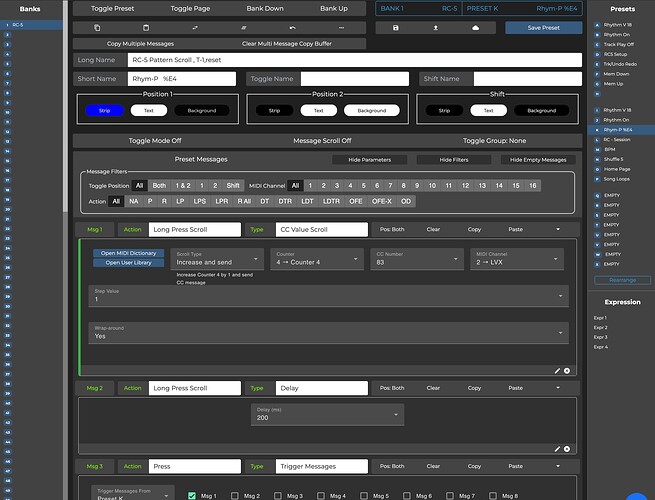Open the three-dots more options icon

pyautogui.click(x=341, y=28)
